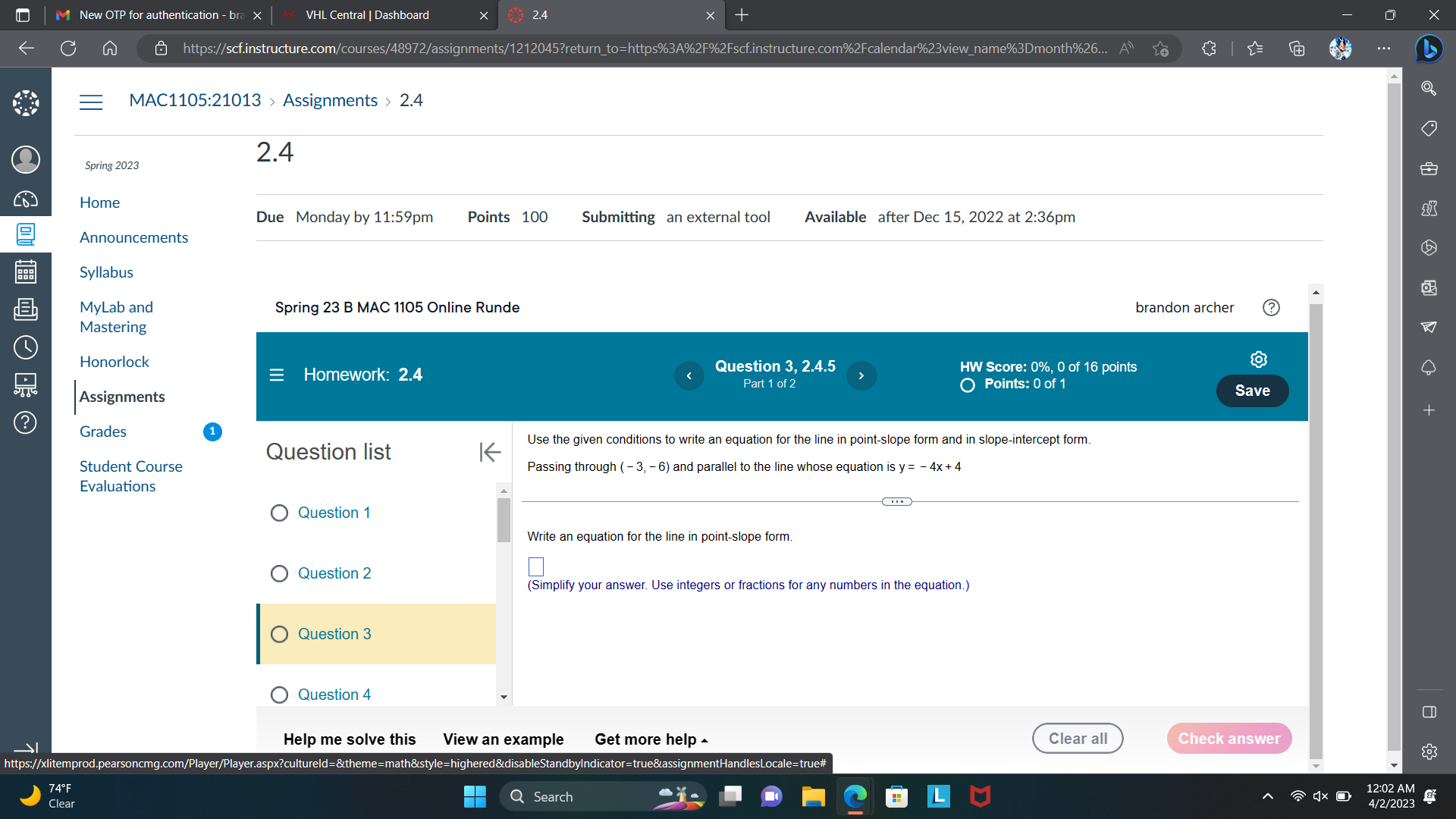Click the point-slope answer input box
Screen dimensions: 1456x819
pyautogui.click(x=536, y=566)
